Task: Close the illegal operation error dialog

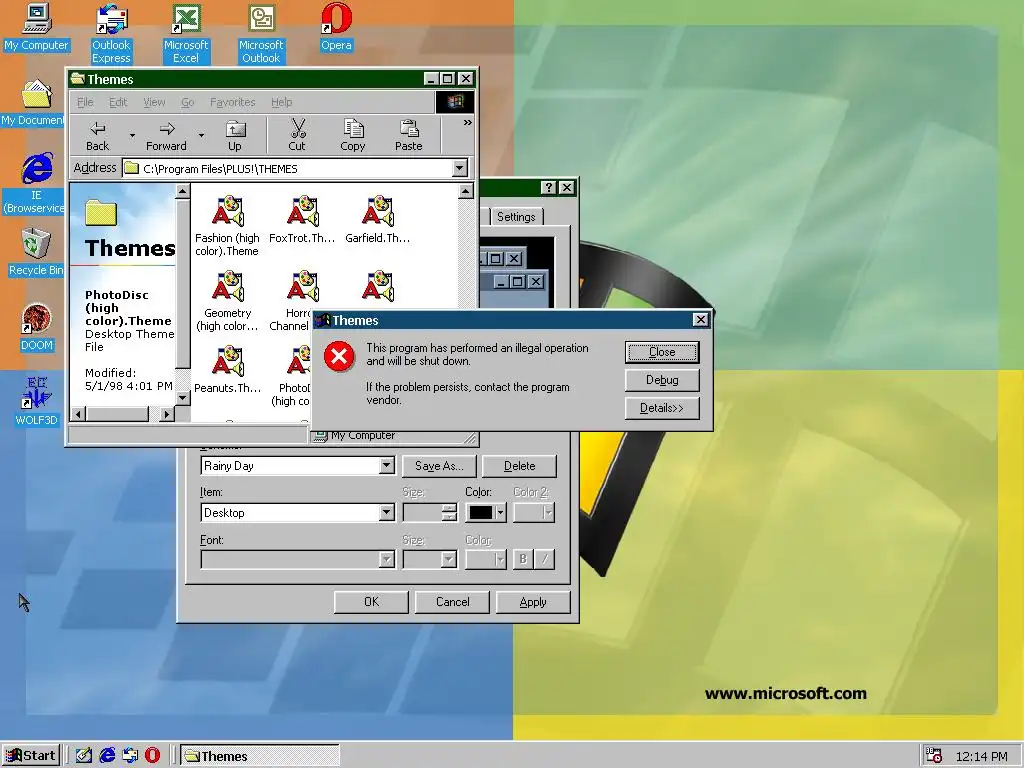Action: click(x=662, y=352)
